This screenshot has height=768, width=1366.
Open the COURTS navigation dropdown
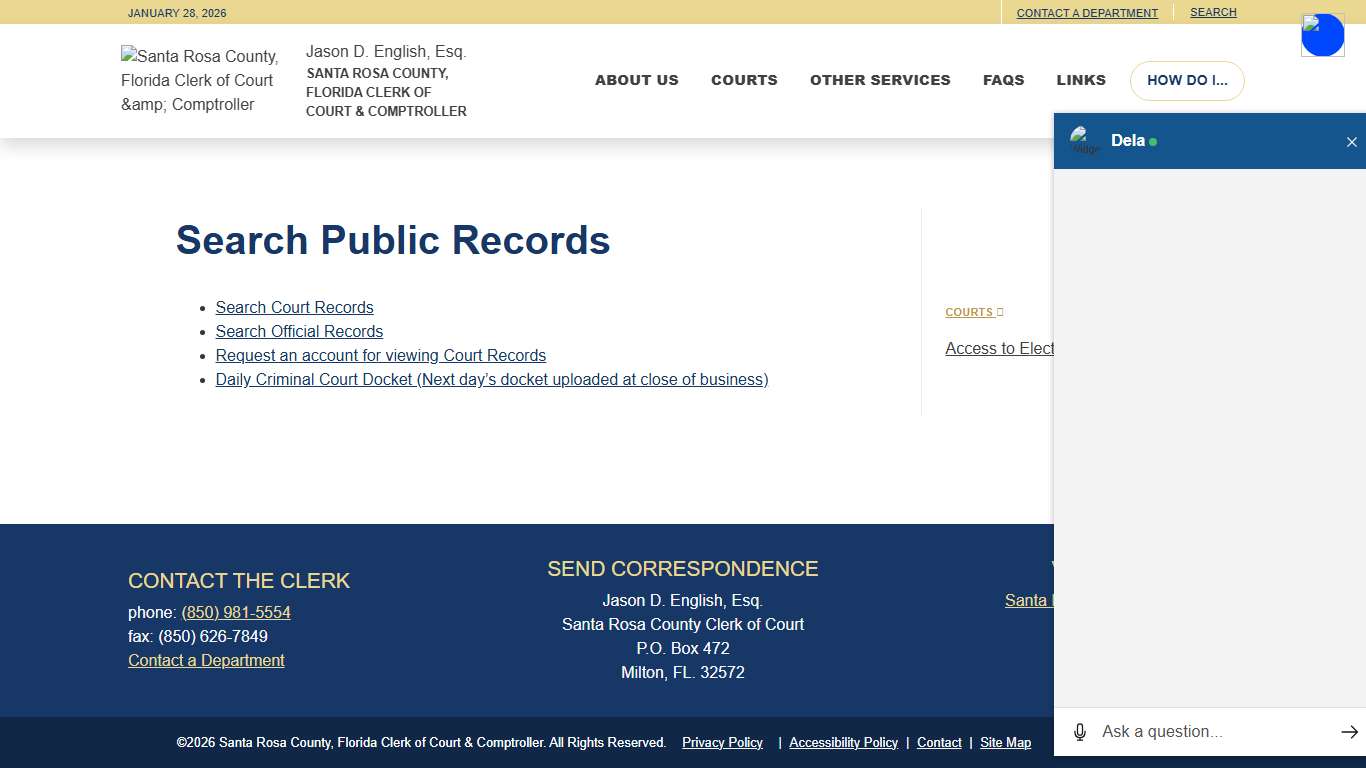pos(744,80)
